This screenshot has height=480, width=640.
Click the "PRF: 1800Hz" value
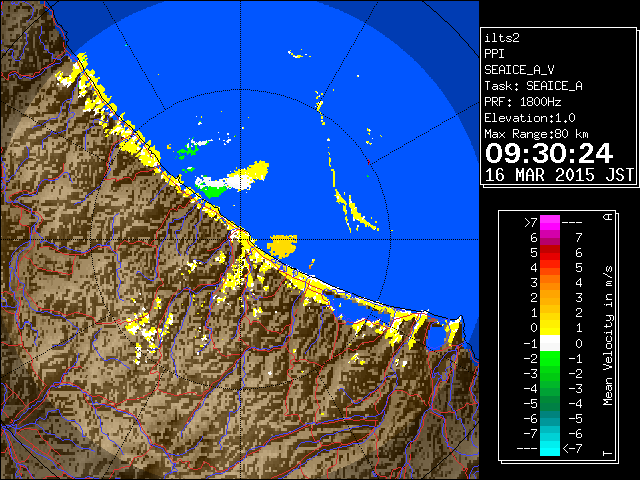(x=523, y=102)
